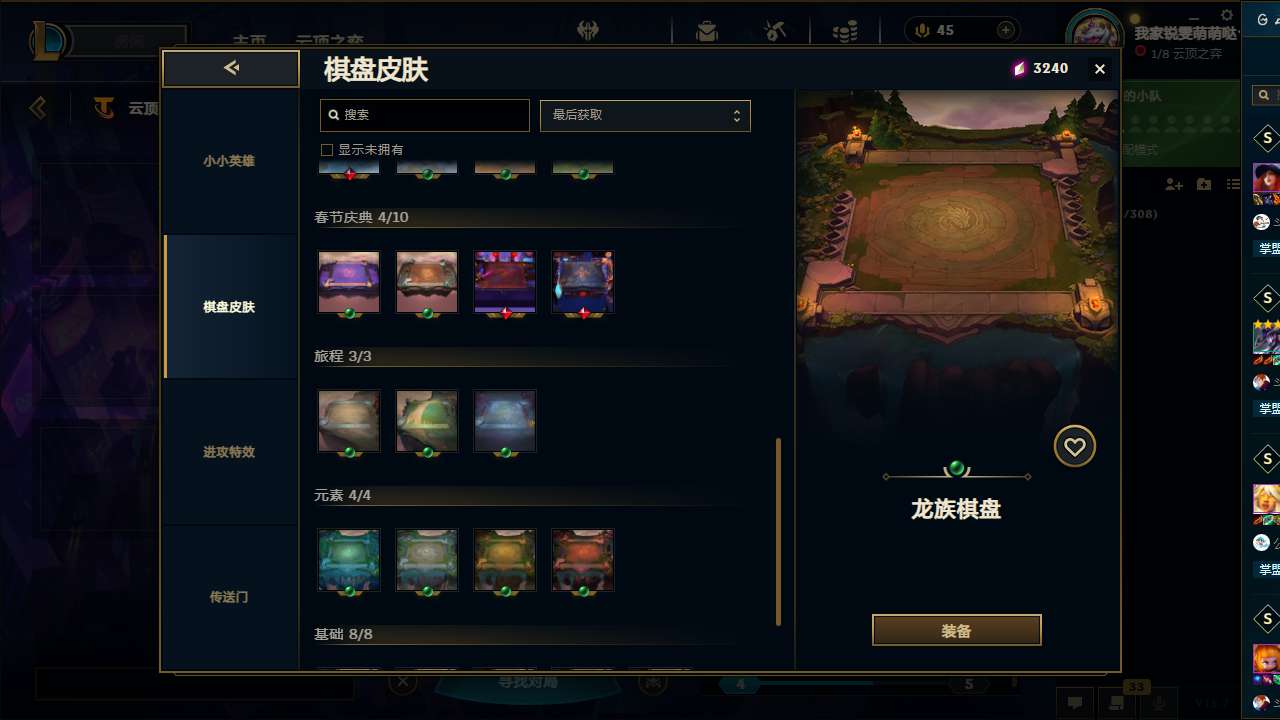Switch to the 进攻特效 tab
The image size is (1280, 720).
229,452
